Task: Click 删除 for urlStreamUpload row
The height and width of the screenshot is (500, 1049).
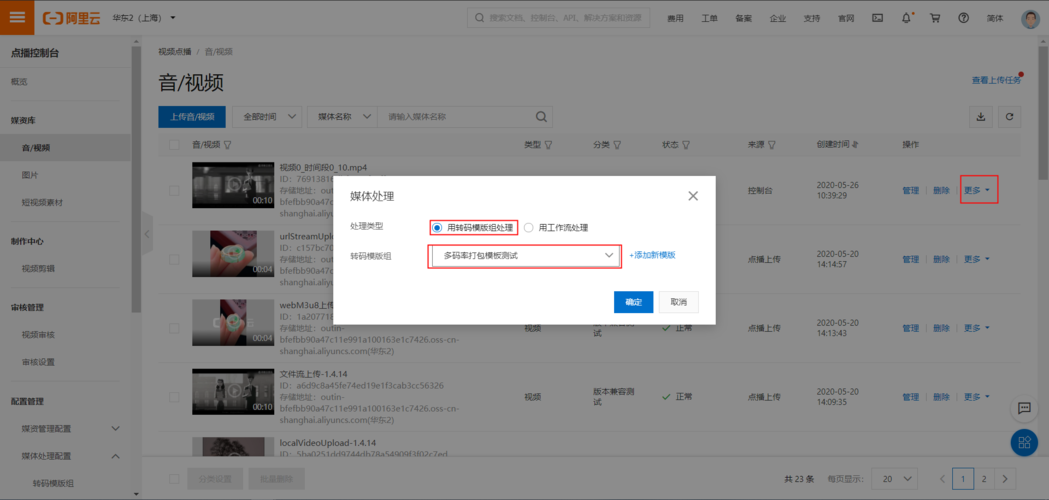Action: click(x=941, y=259)
